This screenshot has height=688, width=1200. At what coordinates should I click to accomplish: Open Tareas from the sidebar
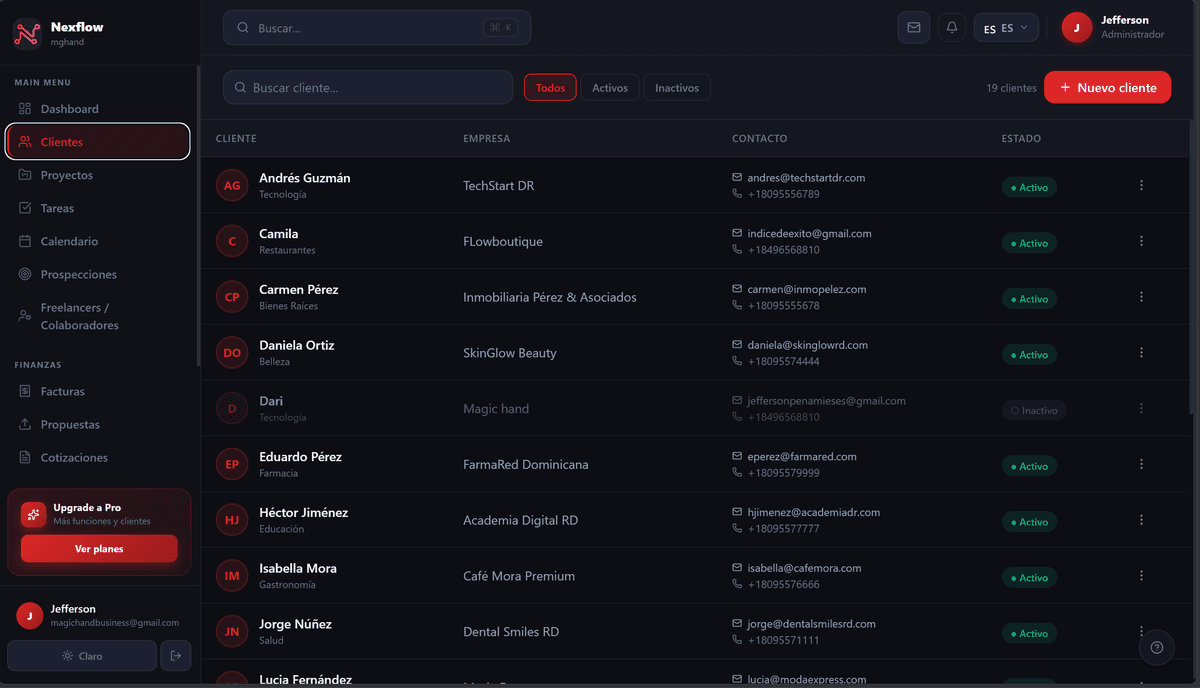[99, 208]
